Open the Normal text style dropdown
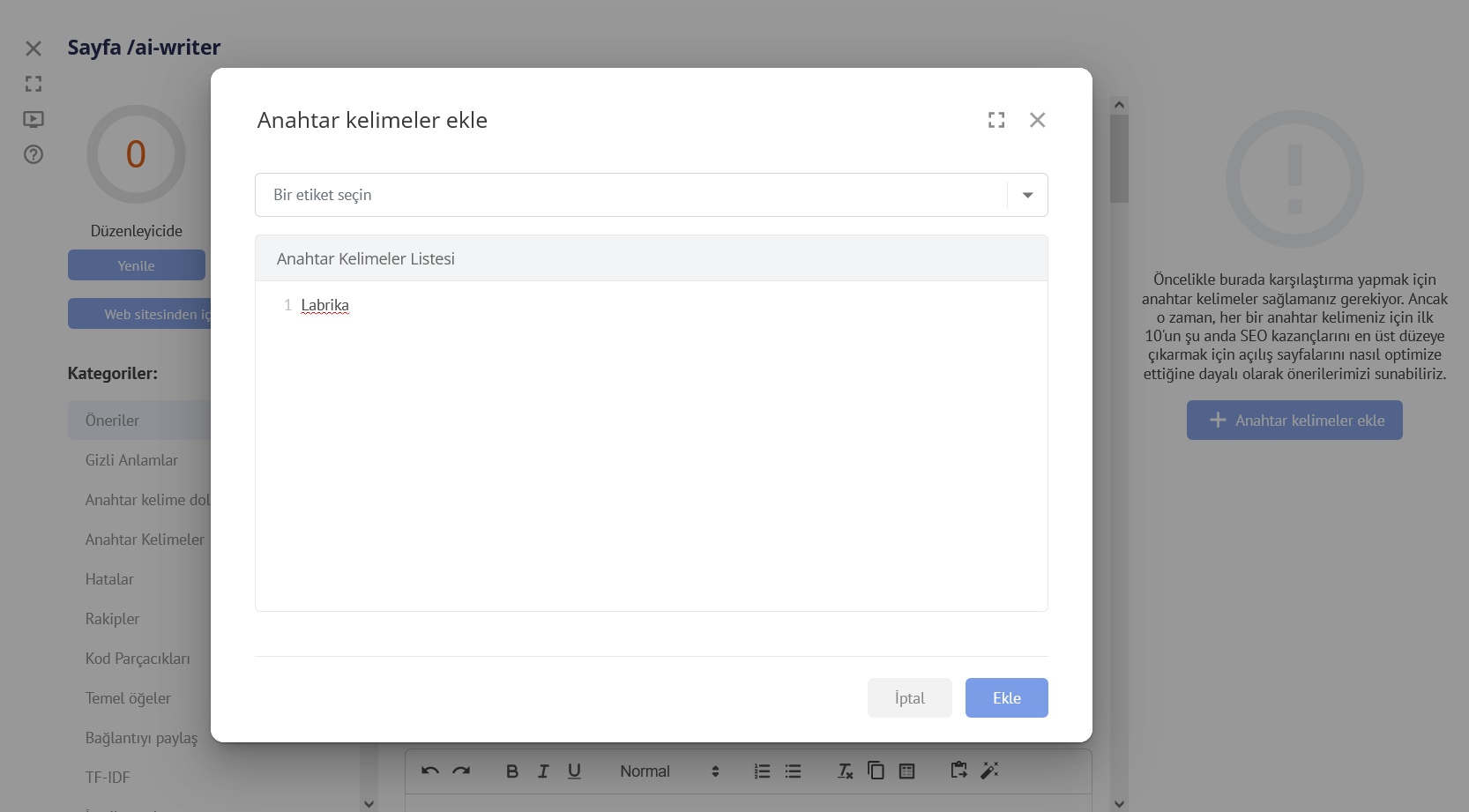The image size is (1469, 812). 669,771
